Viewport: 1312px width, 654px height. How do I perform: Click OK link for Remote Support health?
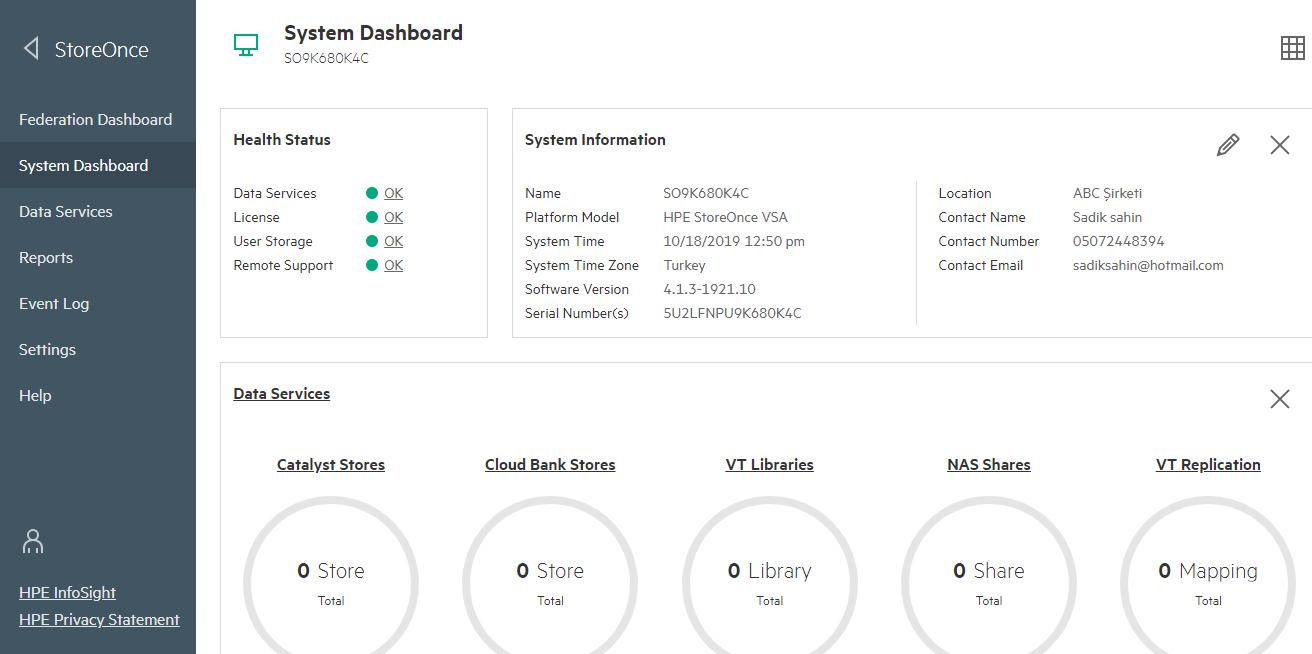pyautogui.click(x=393, y=265)
